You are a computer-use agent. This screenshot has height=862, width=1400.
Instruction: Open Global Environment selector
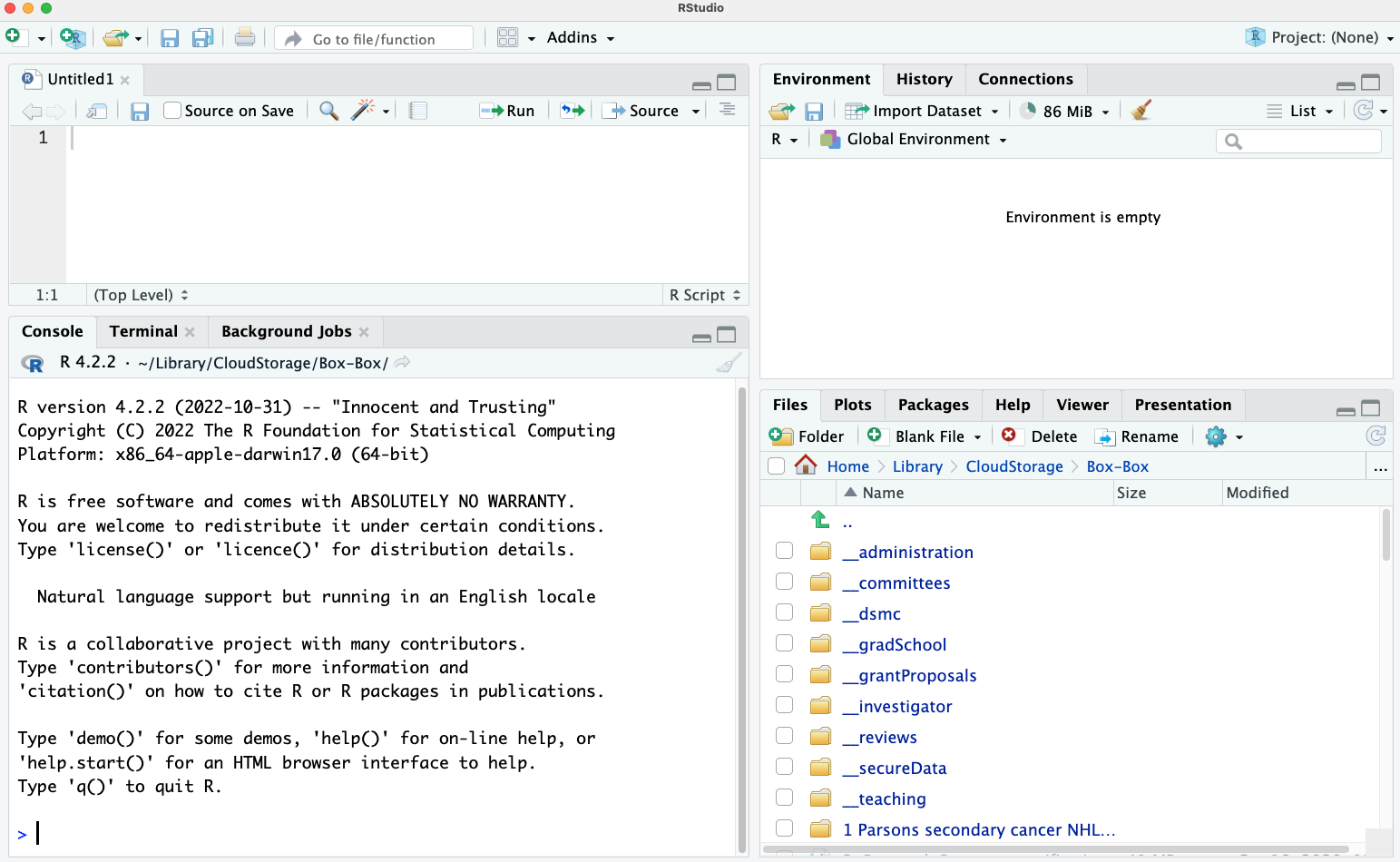click(x=913, y=140)
